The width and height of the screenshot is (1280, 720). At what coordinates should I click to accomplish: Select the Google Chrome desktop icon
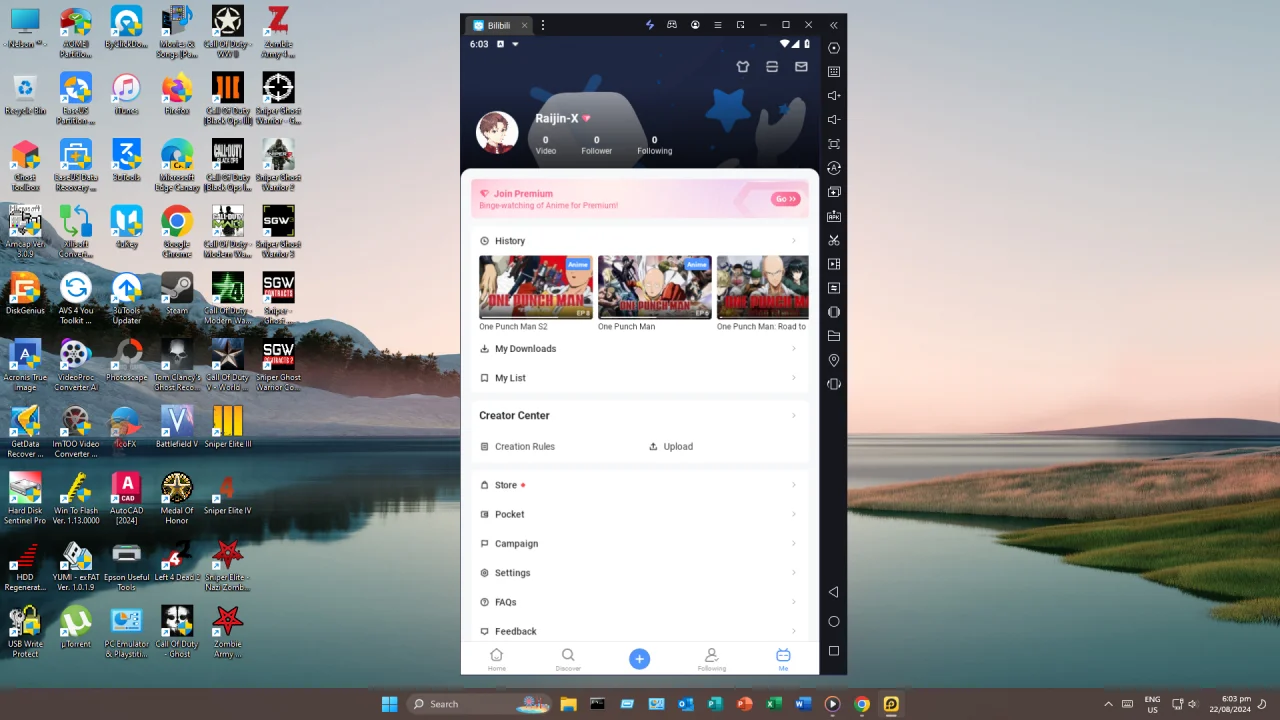point(177,232)
